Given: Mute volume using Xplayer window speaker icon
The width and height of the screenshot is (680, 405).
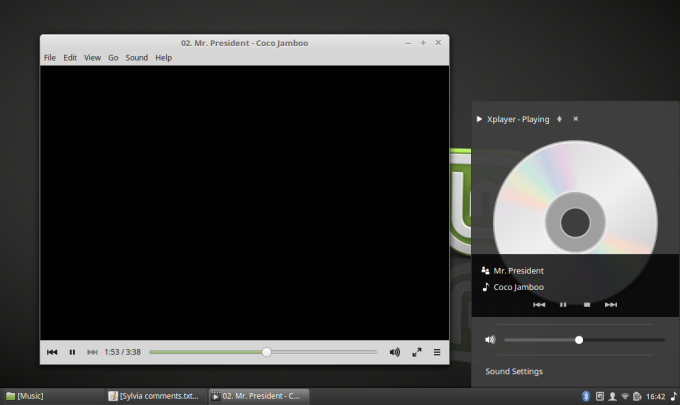Looking at the screenshot, I should tap(395, 352).
